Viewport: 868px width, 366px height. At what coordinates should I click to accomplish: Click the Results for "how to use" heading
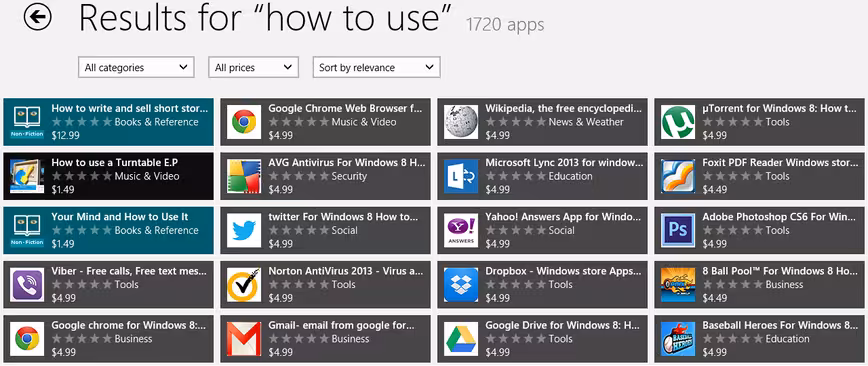pyautogui.click(x=265, y=18)
